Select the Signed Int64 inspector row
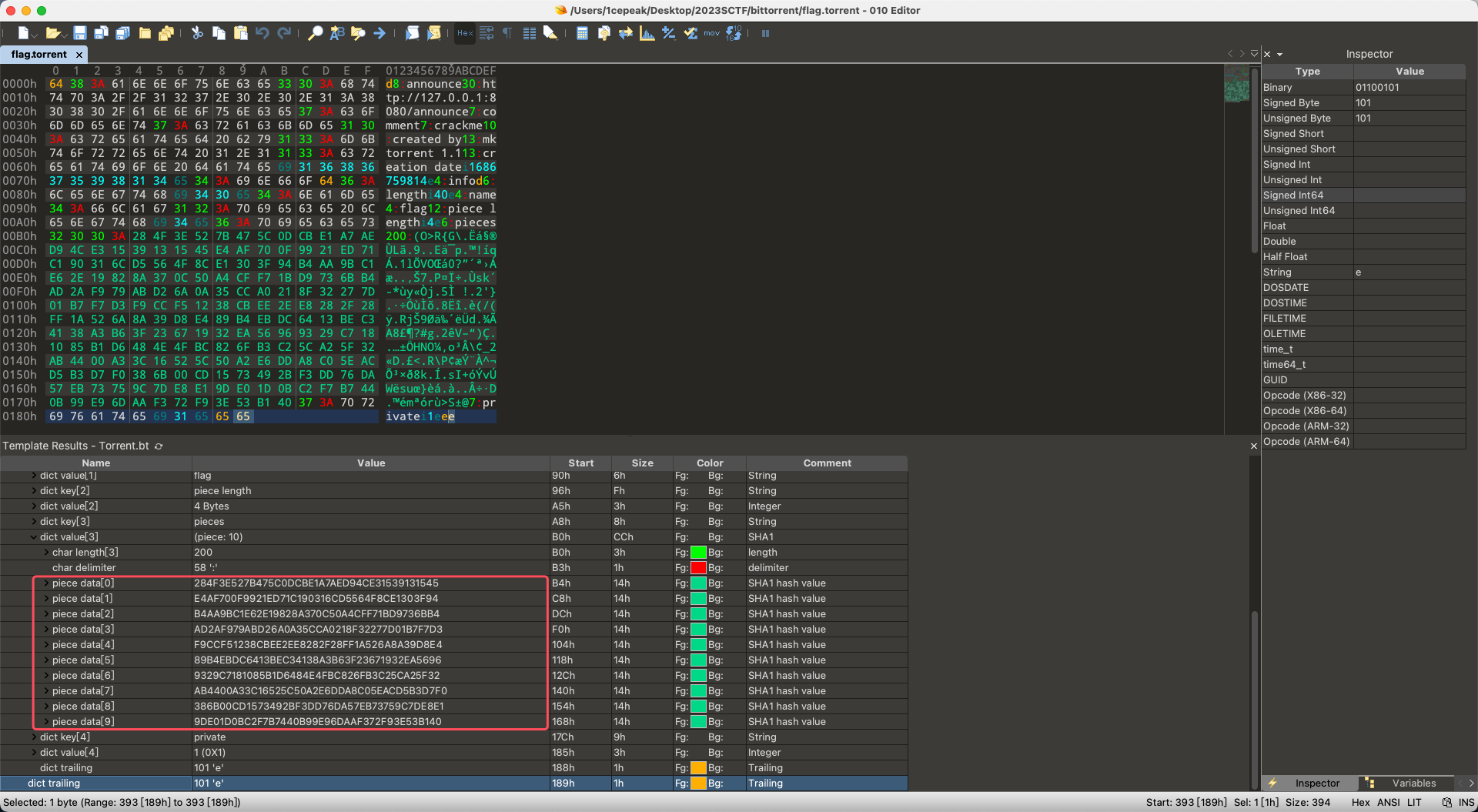Image resolution: width=1478 pixels, height=812 pixels. tap(1363, 195)
